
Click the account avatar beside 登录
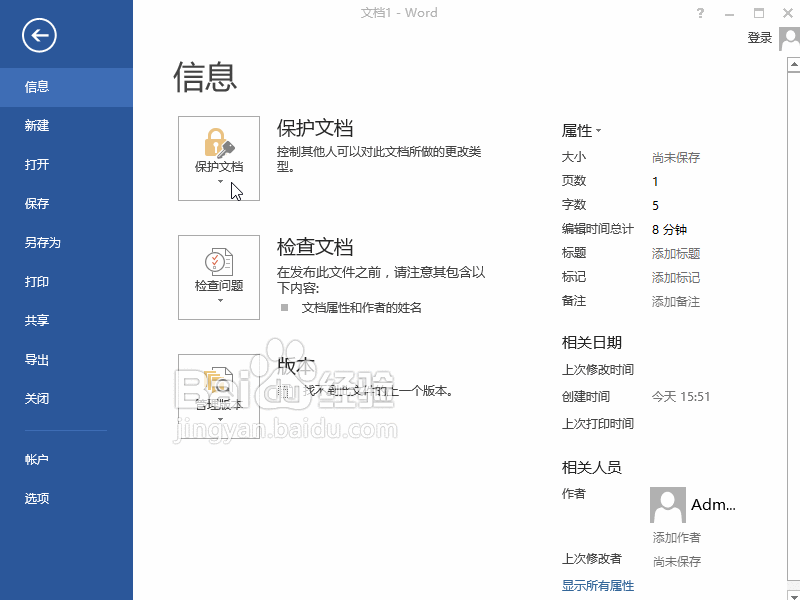789,39
